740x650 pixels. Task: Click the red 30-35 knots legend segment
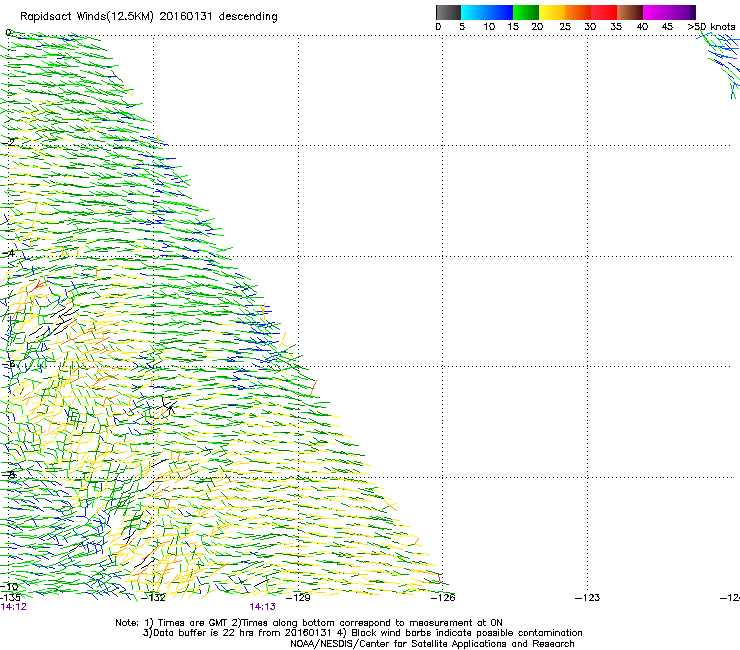click(604, 12)
